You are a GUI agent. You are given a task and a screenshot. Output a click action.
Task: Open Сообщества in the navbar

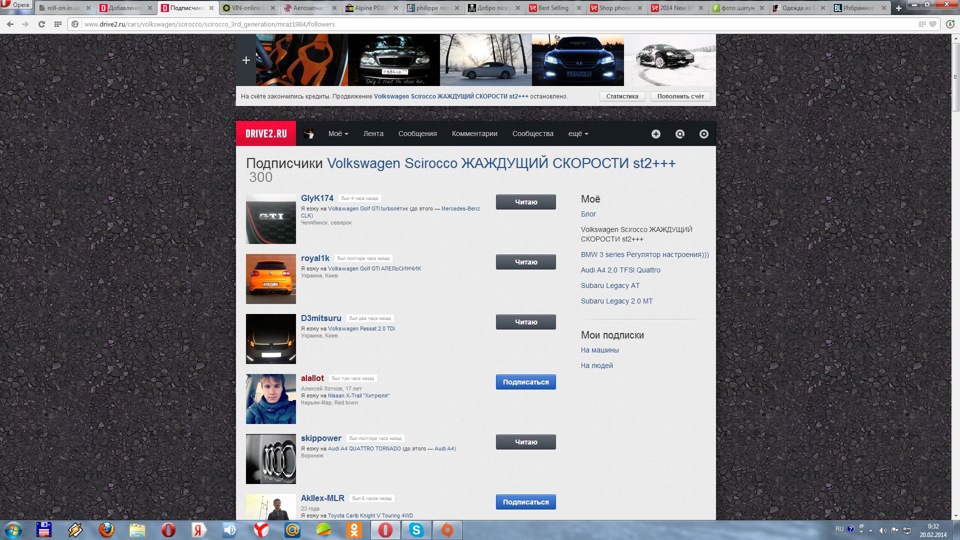point(533,133)
